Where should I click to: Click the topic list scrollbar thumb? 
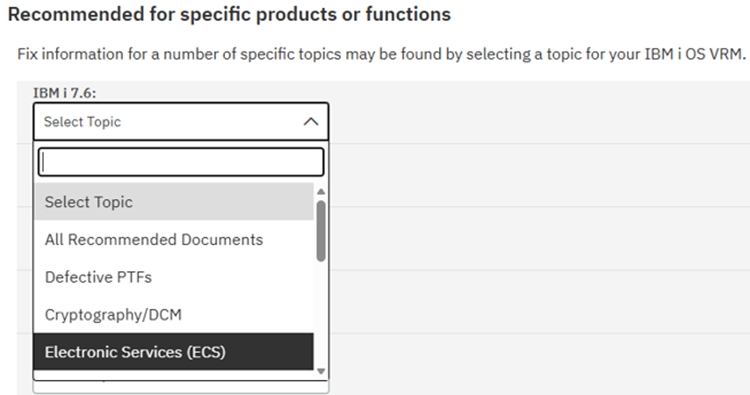click(x=321, y=231)
